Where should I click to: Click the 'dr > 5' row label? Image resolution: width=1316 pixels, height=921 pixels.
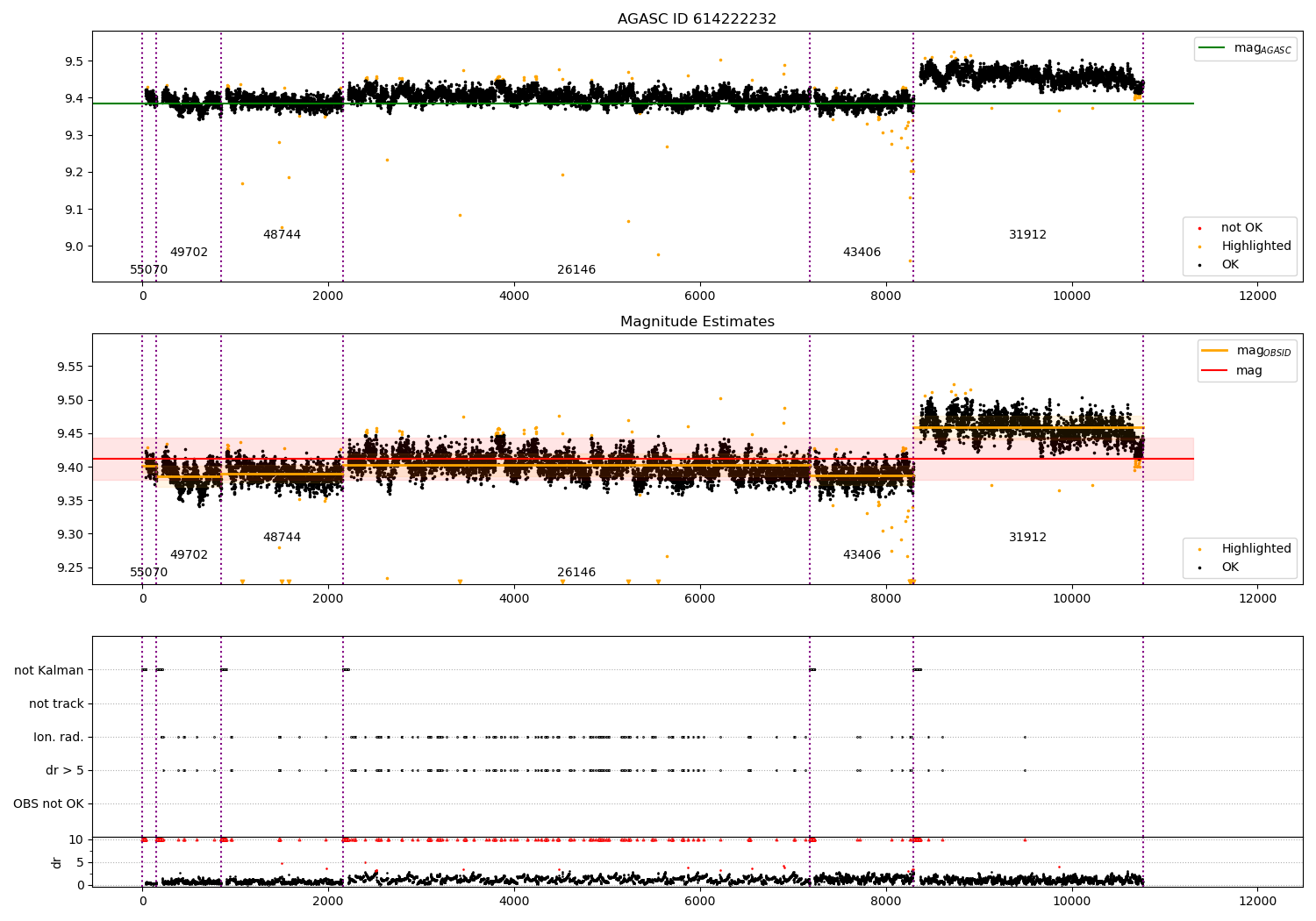pos(65,770)
